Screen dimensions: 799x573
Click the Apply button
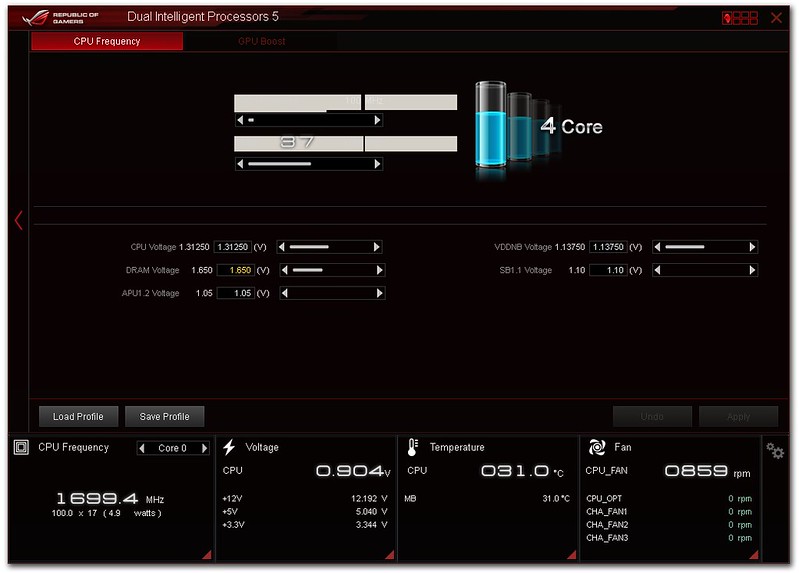(738, 416)
